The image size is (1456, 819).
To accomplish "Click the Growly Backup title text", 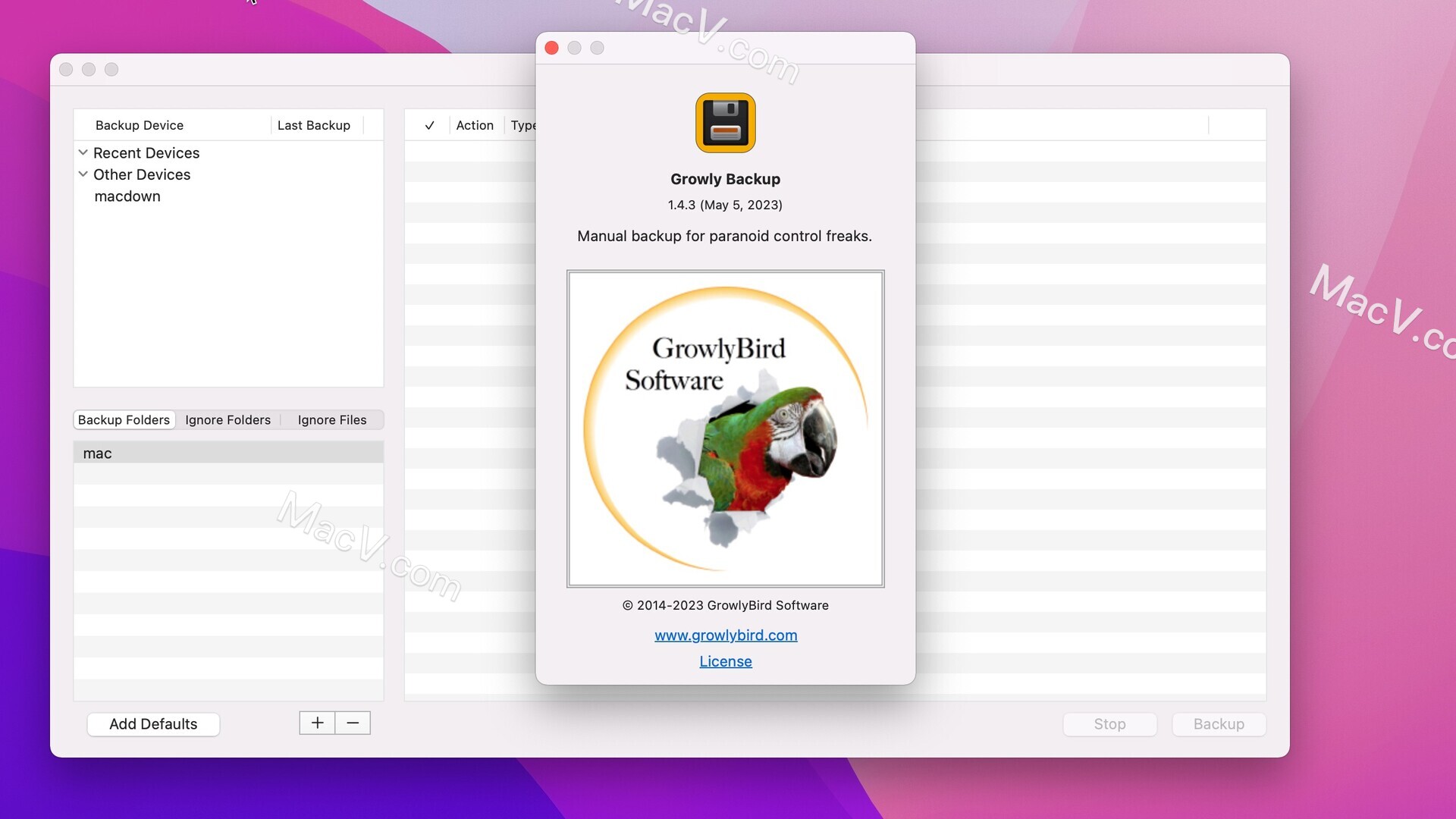I will 725,179.
